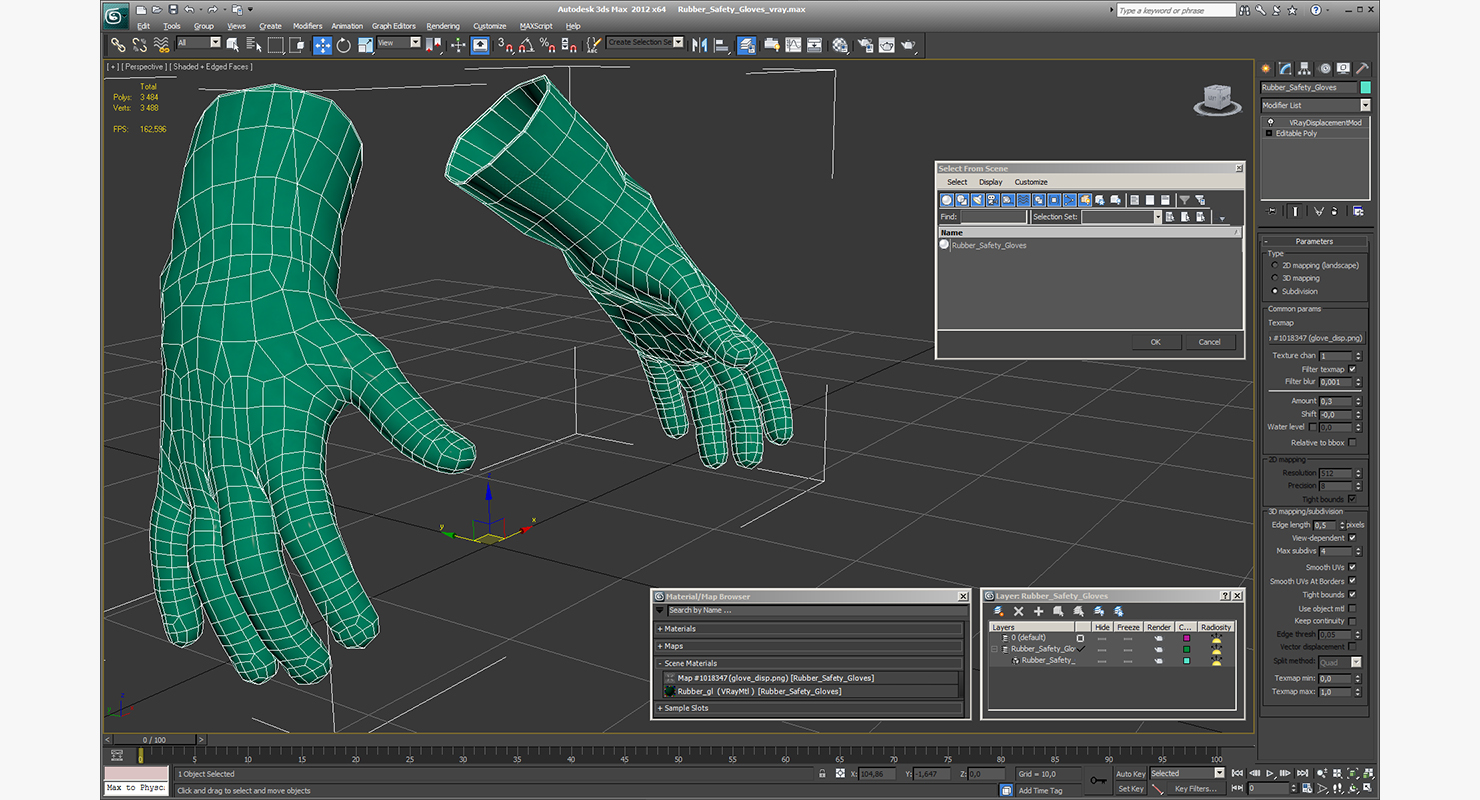
Task: Click the Align tool in main toolbar
Action: (723, 44)
